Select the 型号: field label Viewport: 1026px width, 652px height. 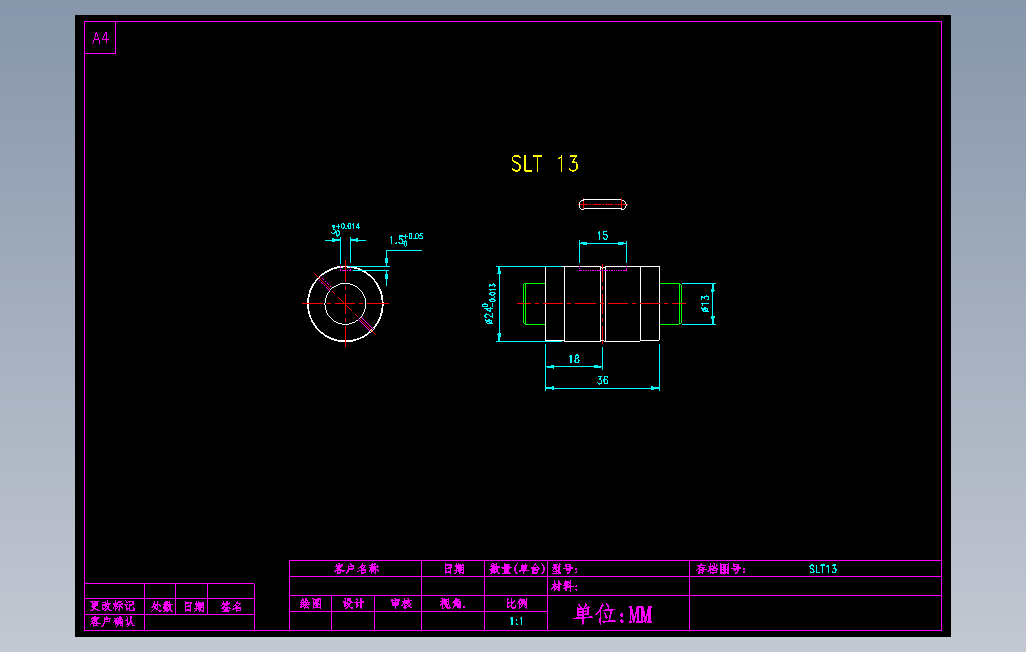click(564, 569)
